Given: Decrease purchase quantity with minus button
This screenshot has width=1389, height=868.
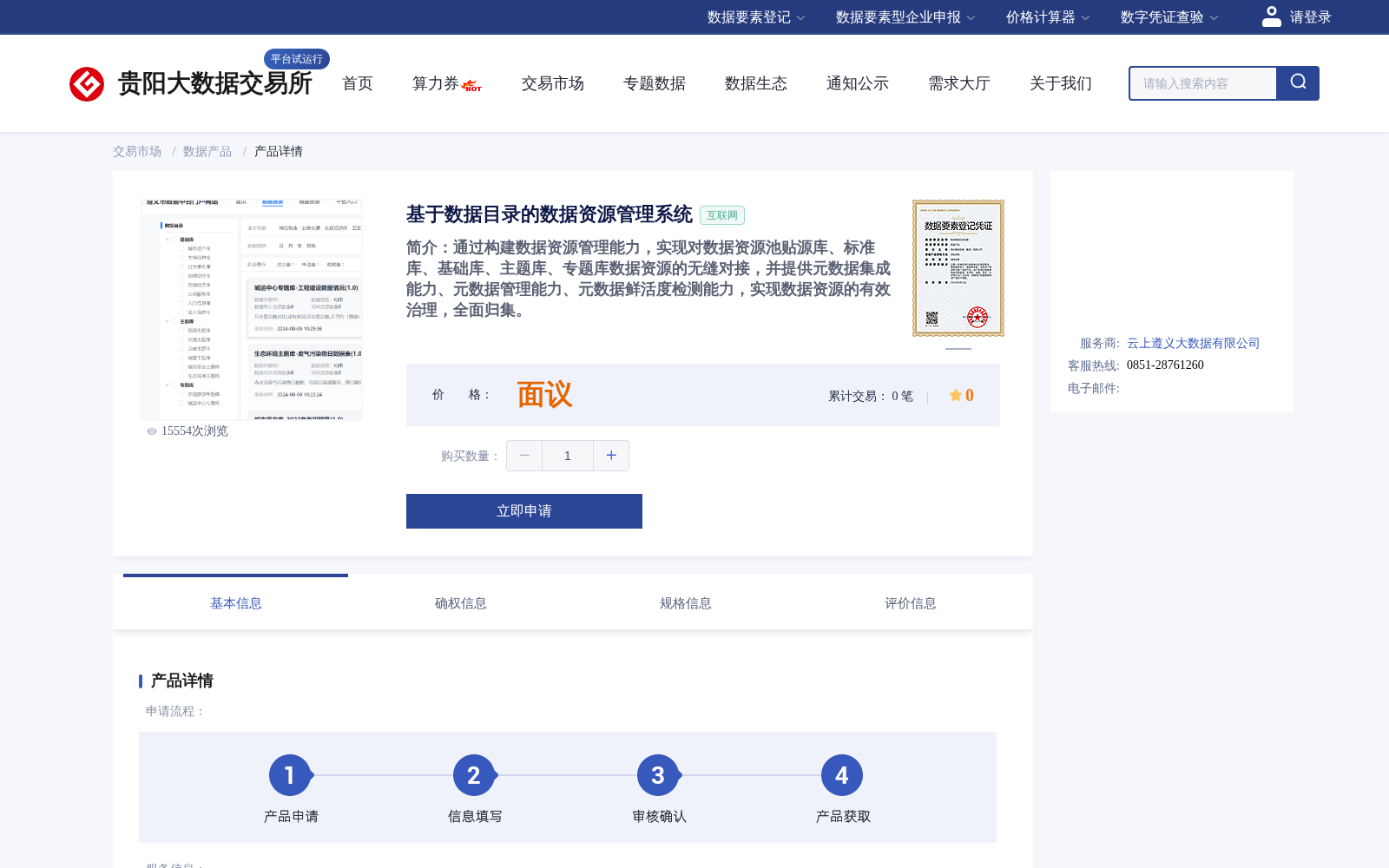Looking at the screenshot, I should (524, 456).
